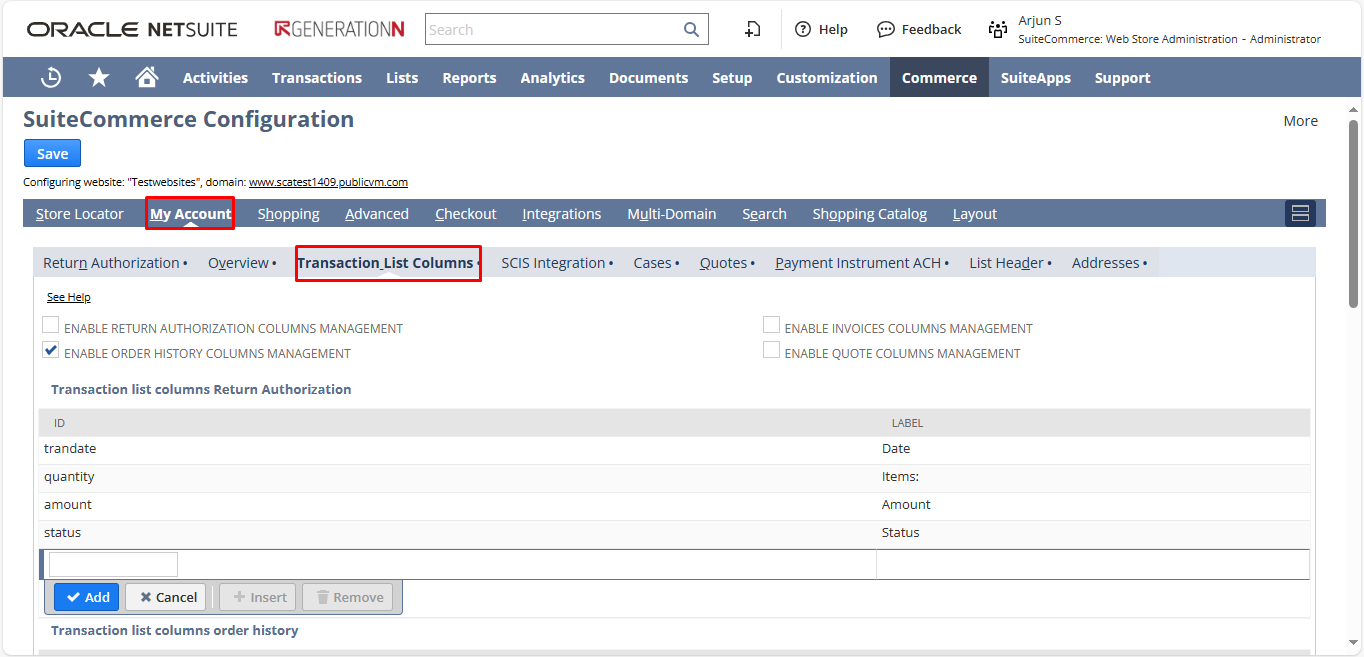Go to the Home house icon

click(147, 78)
